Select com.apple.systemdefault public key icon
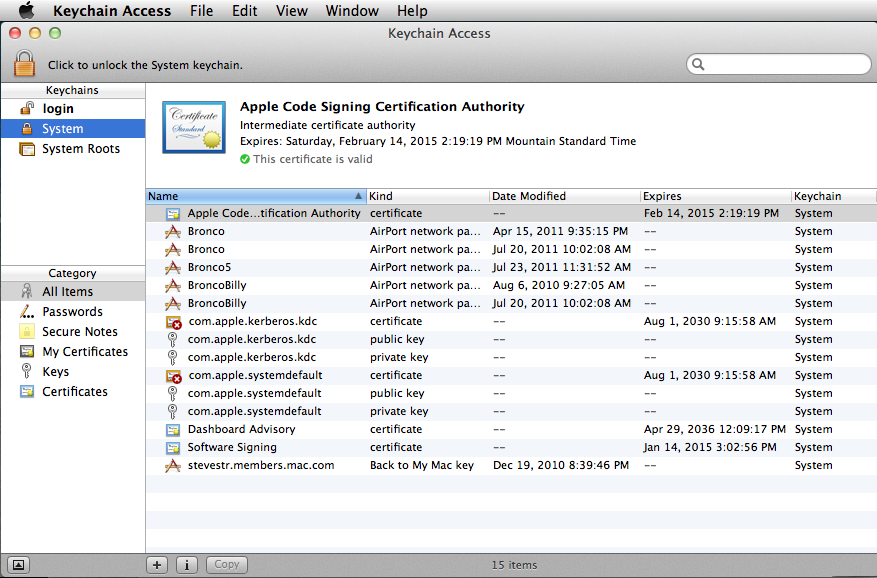 173,393
